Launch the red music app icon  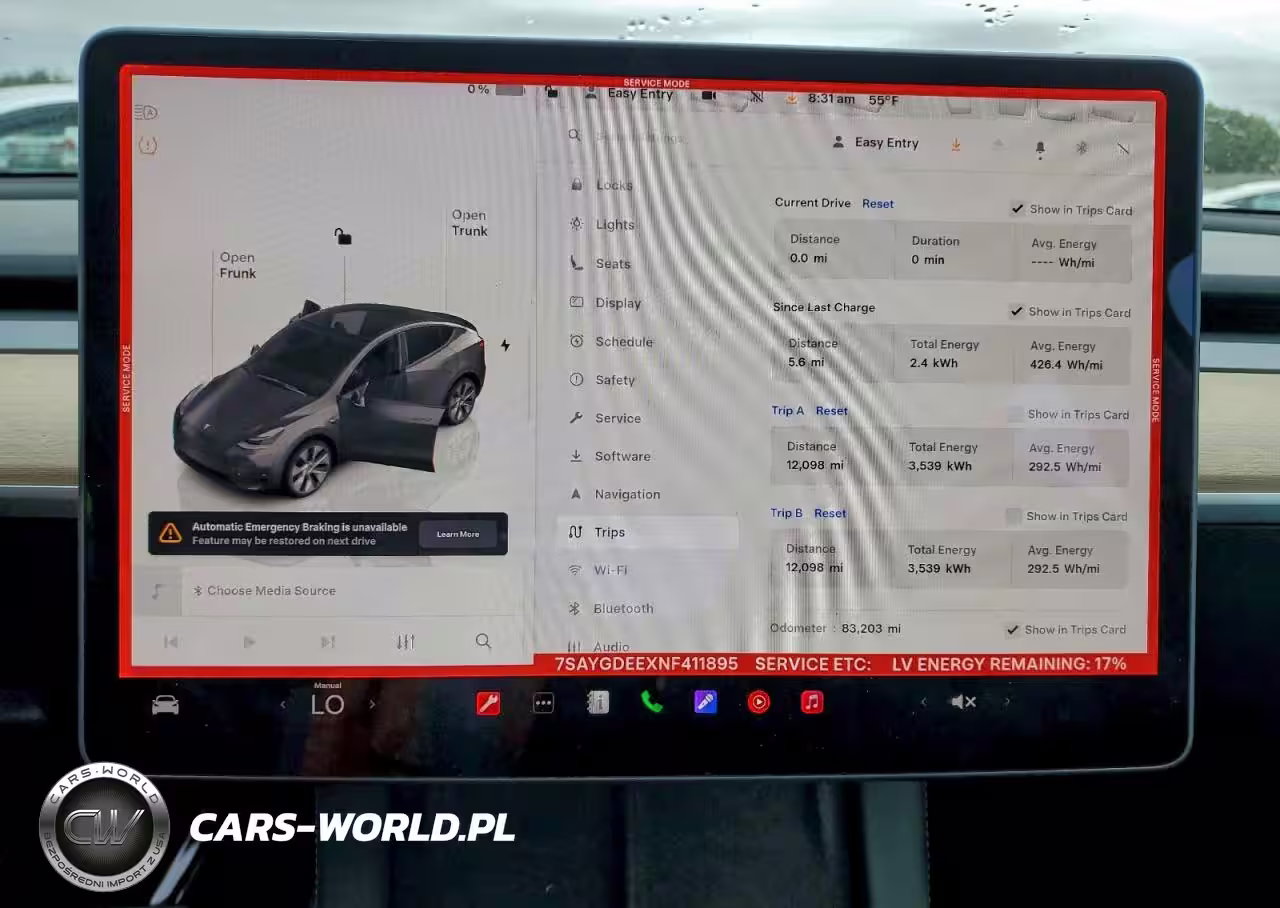click(812, 702)
